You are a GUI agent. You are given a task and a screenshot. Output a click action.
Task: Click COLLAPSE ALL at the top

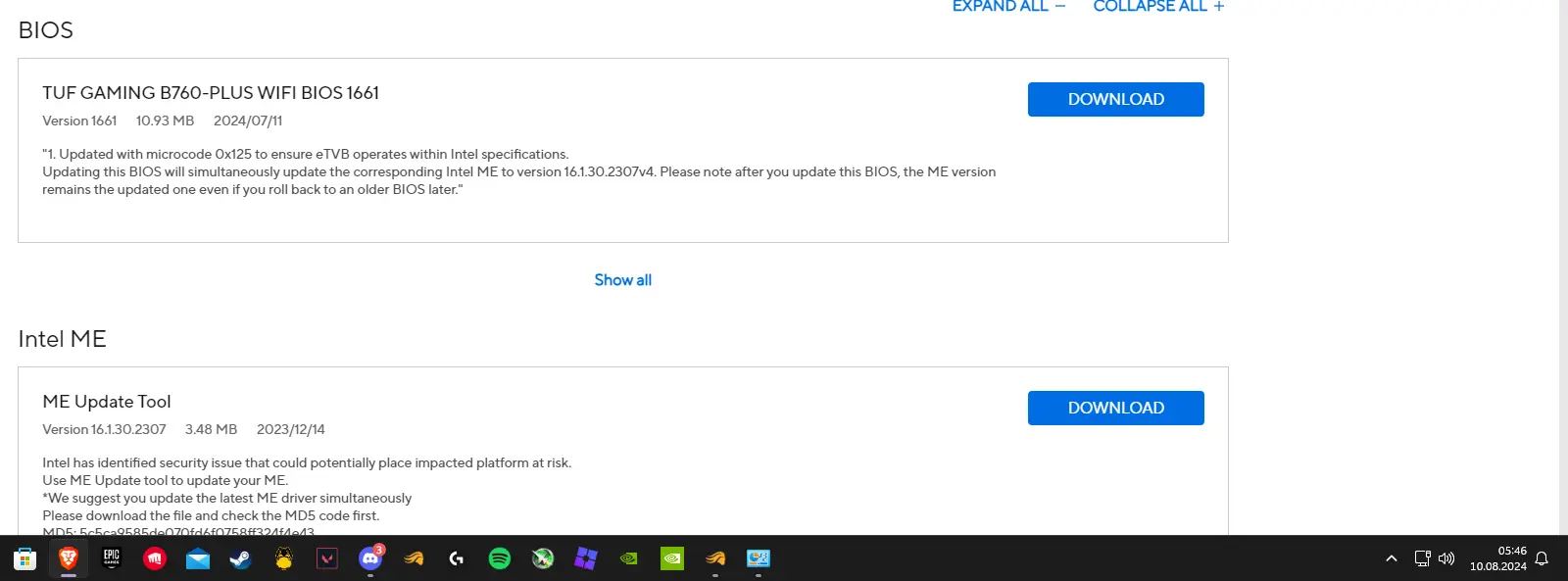click(x=1158, y=6)
